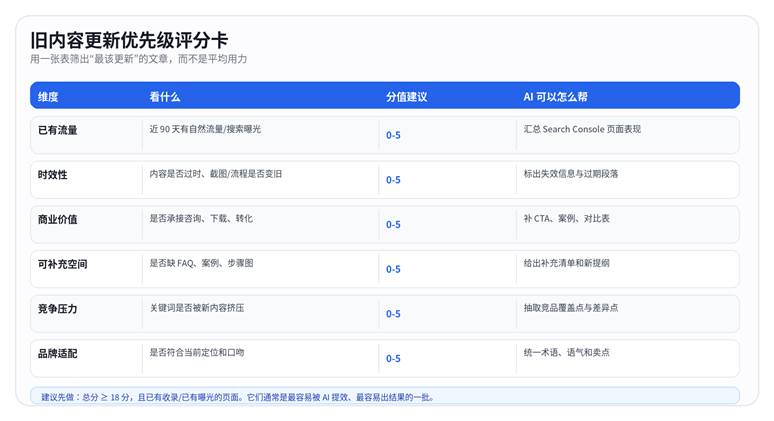774x421 pixels.
Task: Click the 商业价值 row label
Action: coord(58,219)
